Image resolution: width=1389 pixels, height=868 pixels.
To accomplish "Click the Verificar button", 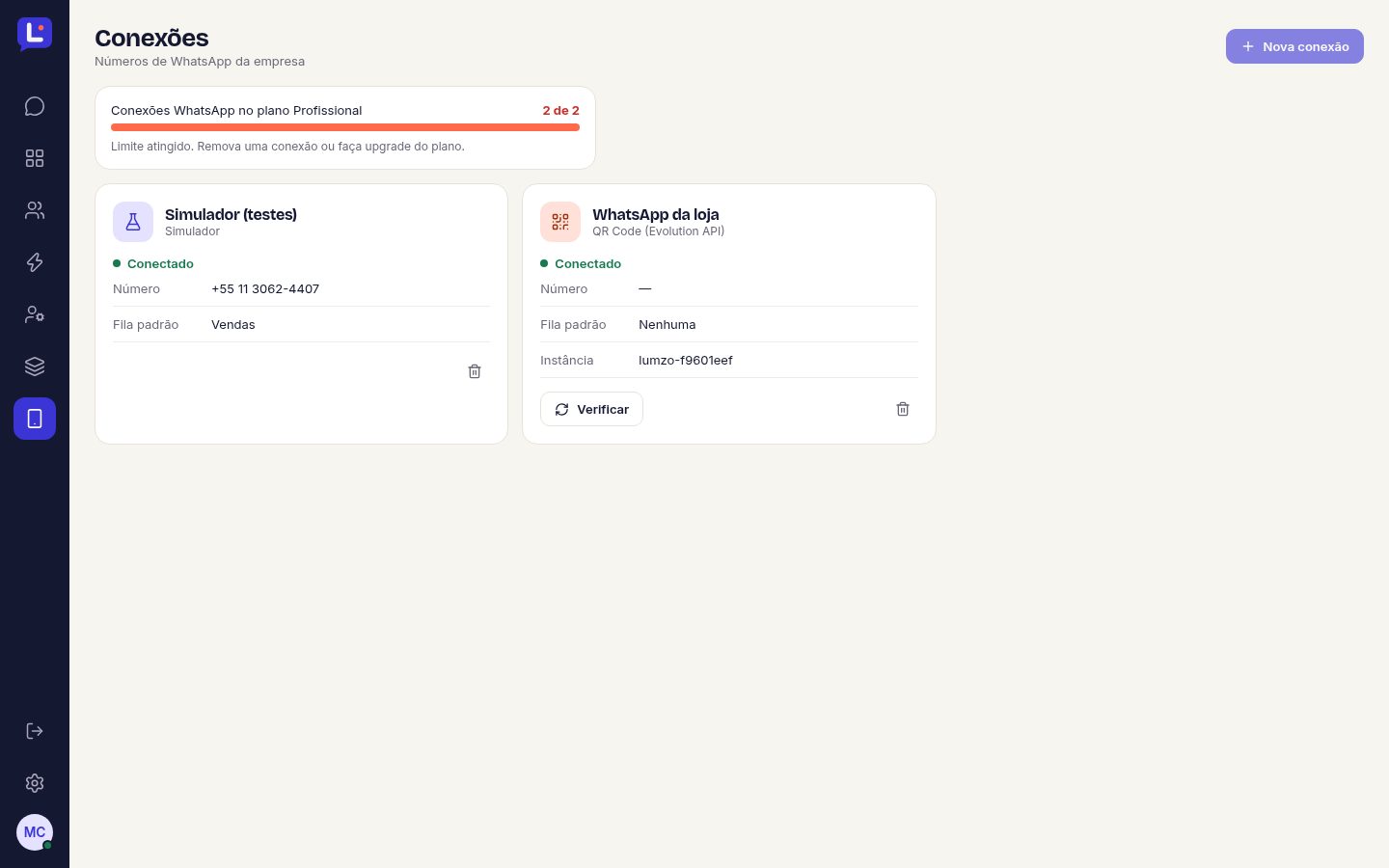I will (591, 409).
